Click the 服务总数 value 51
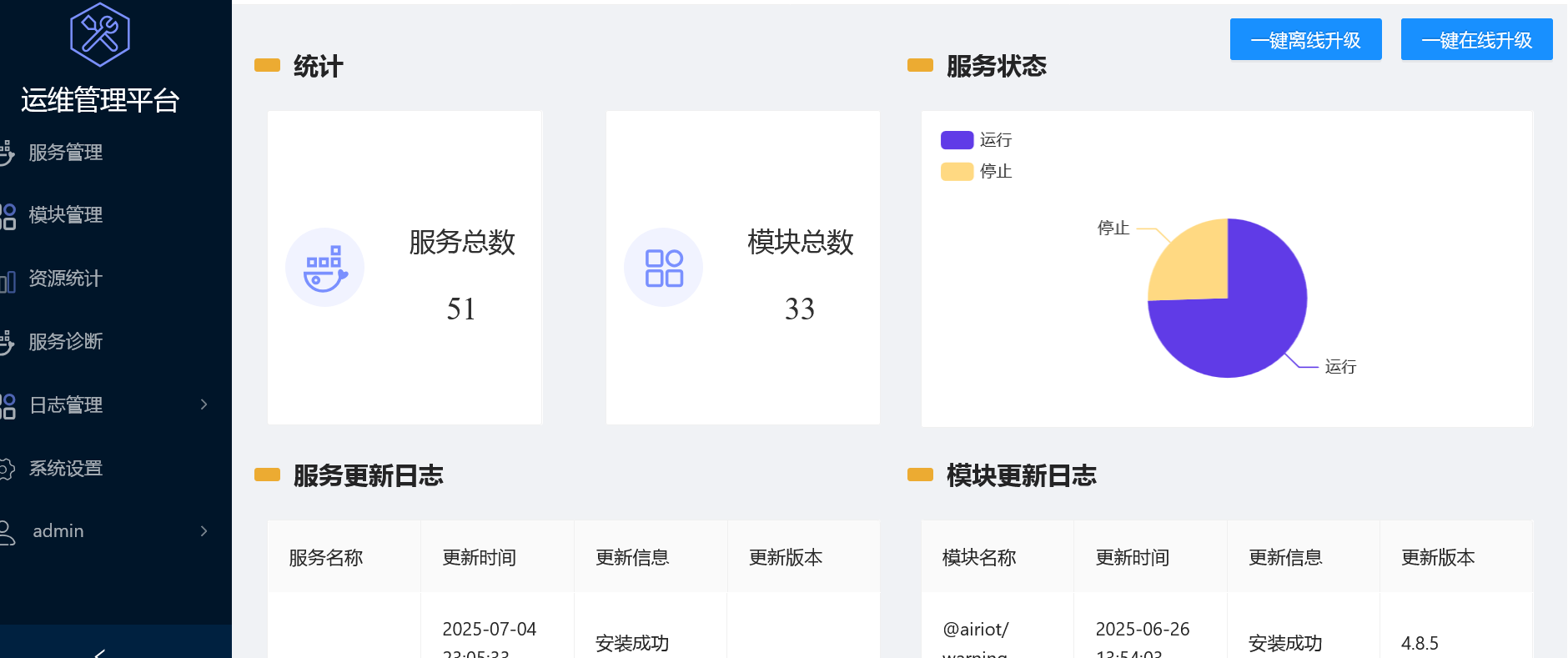Image resolution: width=1568 pixels, height=658 pixels. (x=461, y=309)
